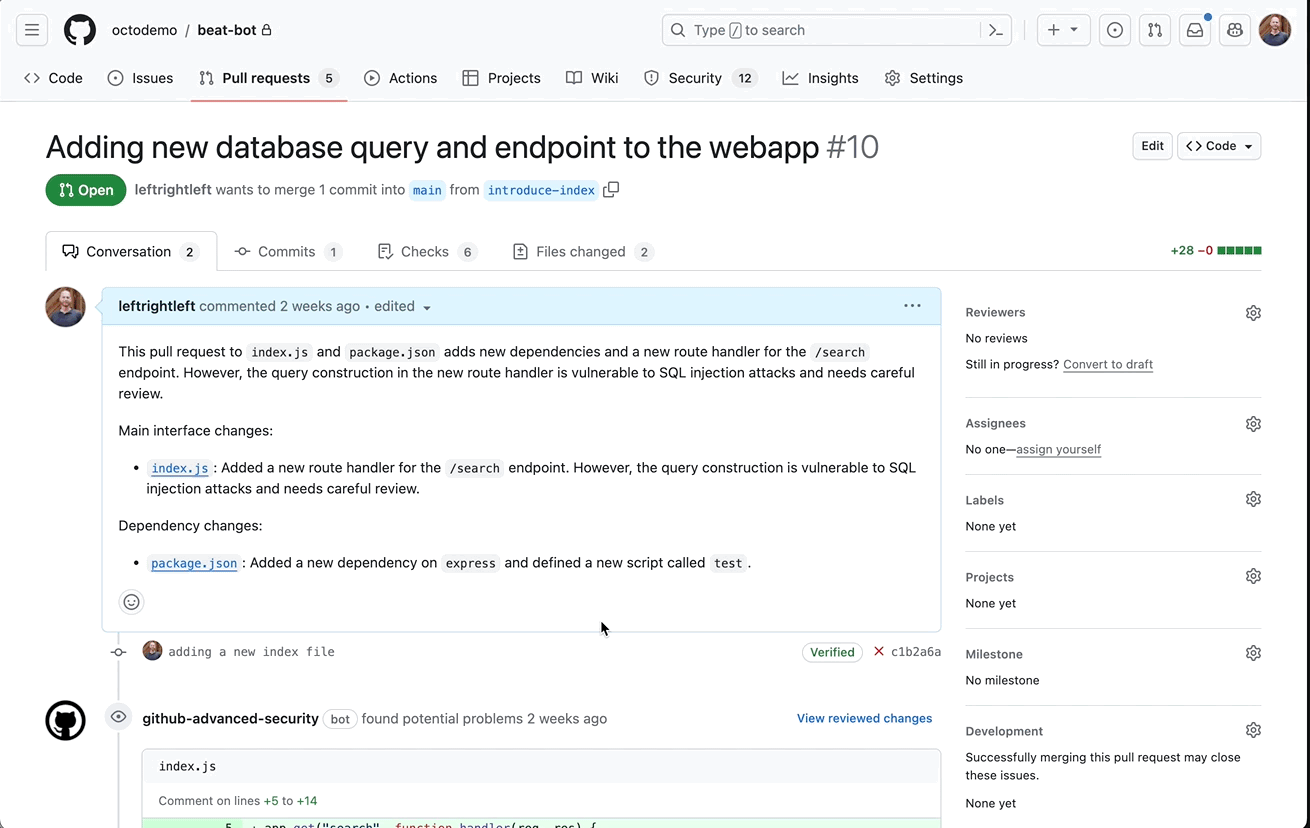Image resolution: width=1310 pixels, height=828 pixels.
Task: Copy the introduce-index branch name
Action: [x=611, y=190]
